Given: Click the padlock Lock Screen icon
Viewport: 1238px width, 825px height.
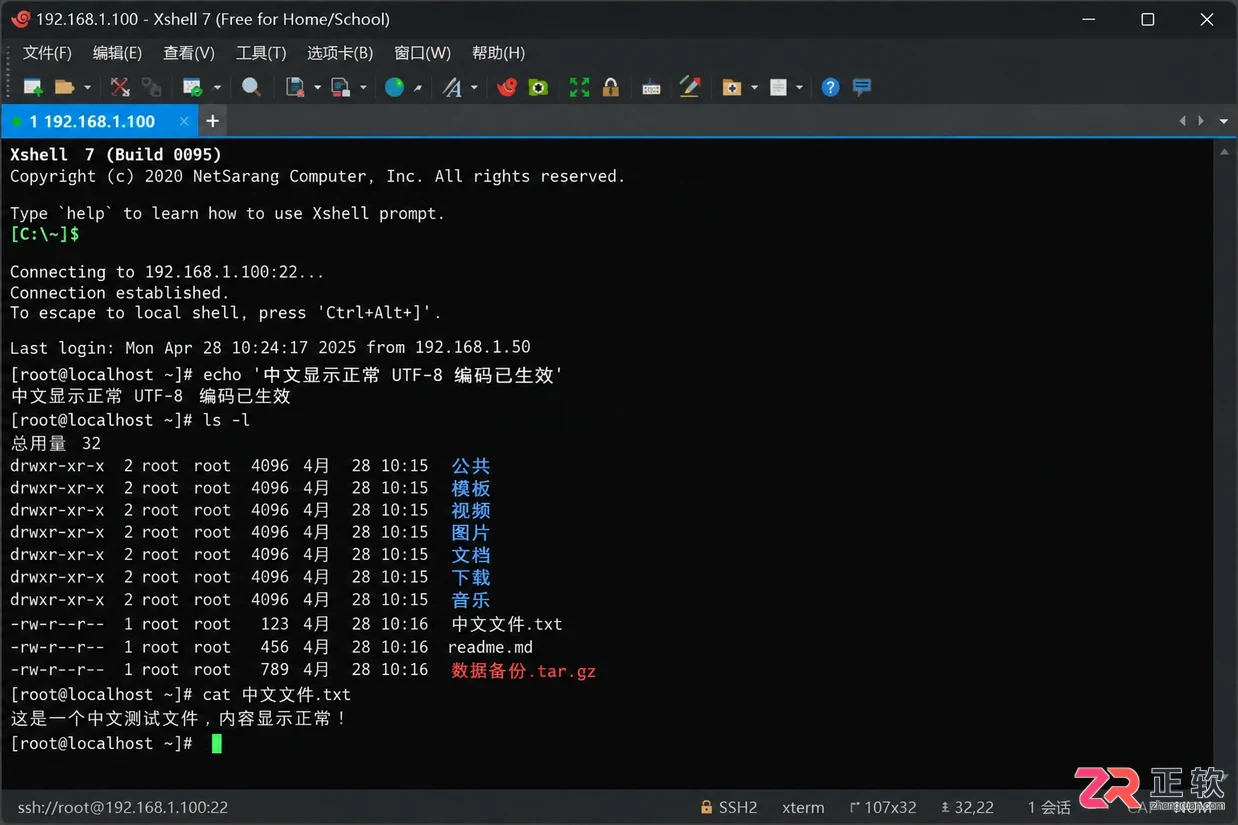Looking at the screenshot, I should click(x=610, y=87).
